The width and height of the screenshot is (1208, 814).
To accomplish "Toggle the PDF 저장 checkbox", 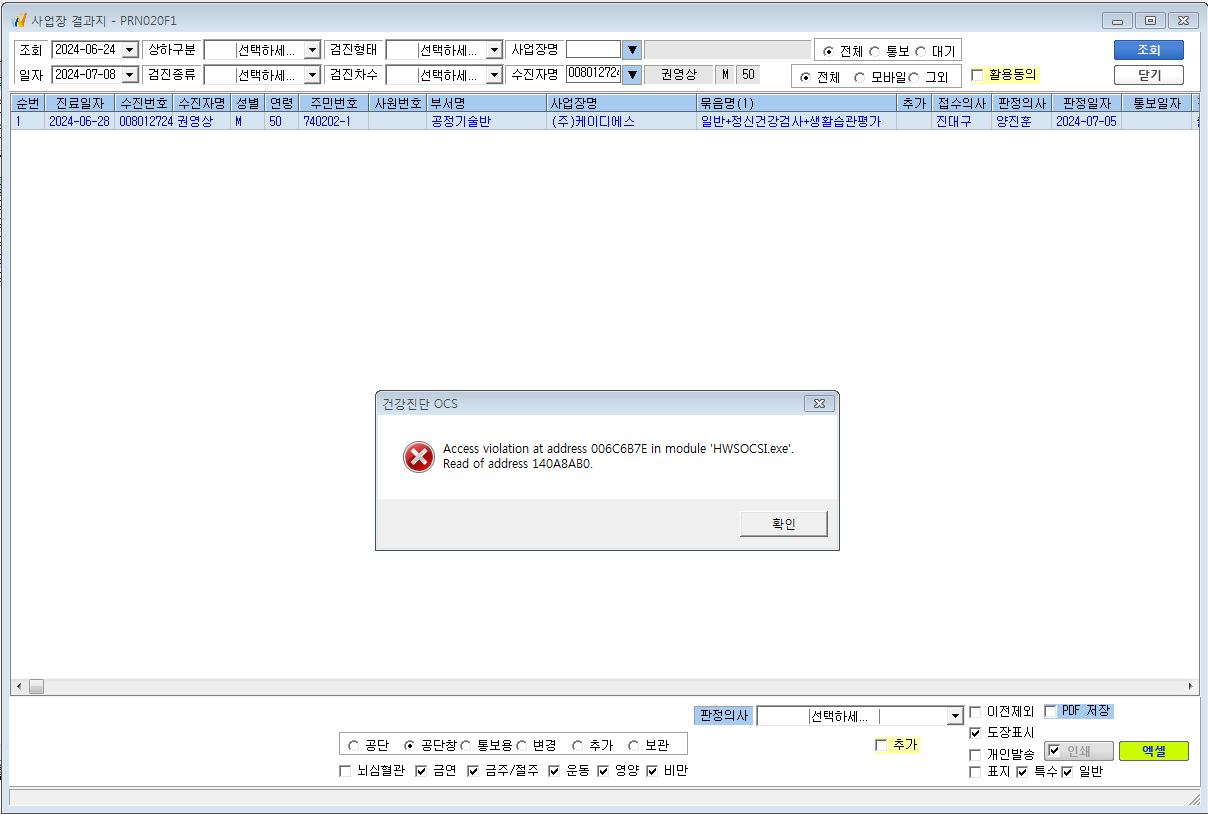I will pos(1050,711).
